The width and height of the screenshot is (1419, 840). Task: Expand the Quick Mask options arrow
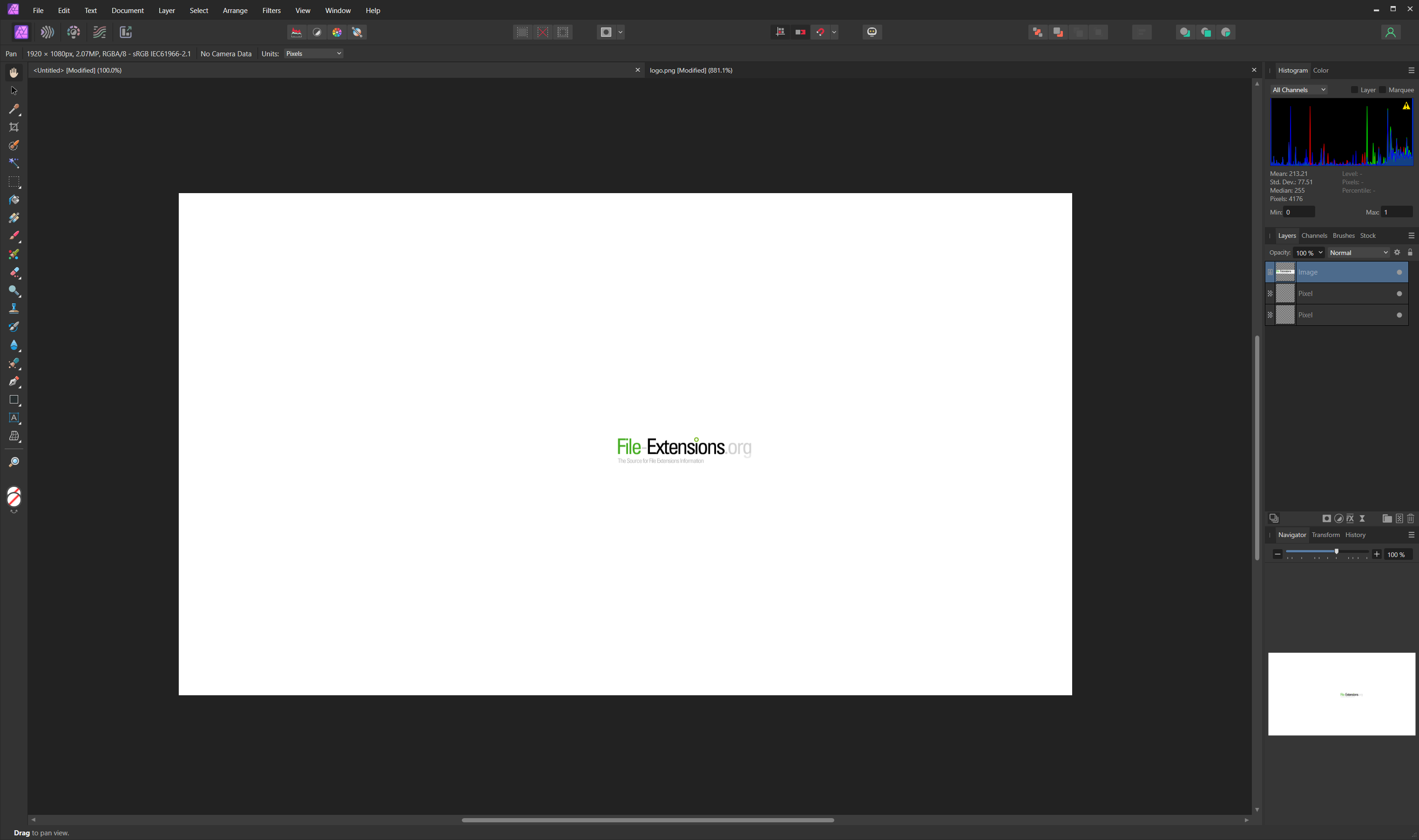(621, 32)
